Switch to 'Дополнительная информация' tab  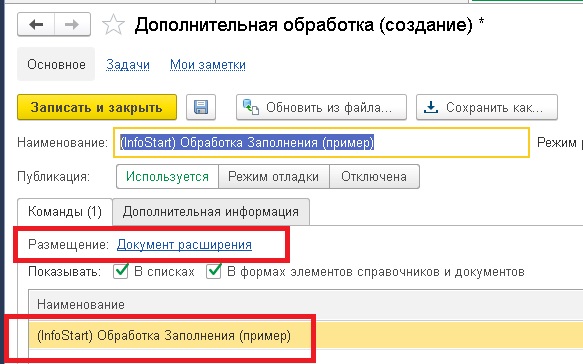211,212
